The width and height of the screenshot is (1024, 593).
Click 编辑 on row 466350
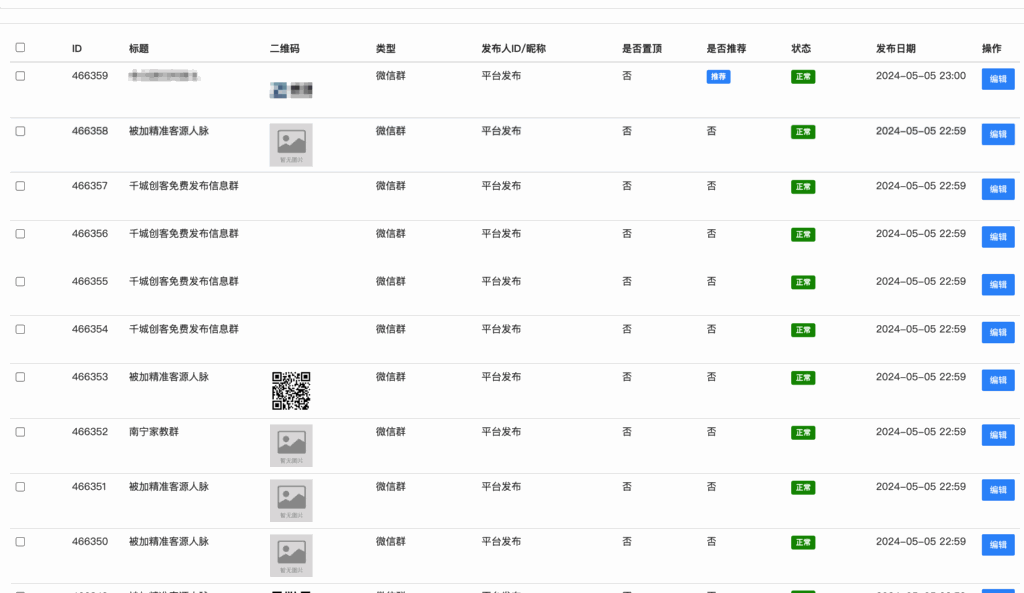pyautogui.click(x=997, y=545)
